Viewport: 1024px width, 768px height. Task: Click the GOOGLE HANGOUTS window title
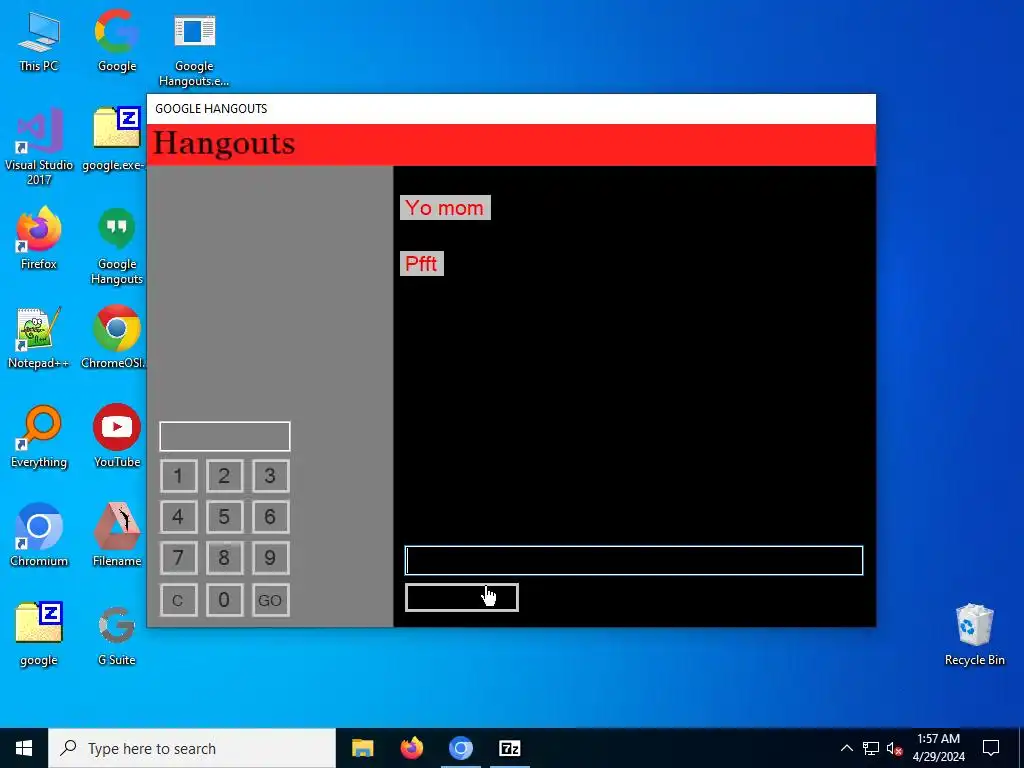[211, 109]
